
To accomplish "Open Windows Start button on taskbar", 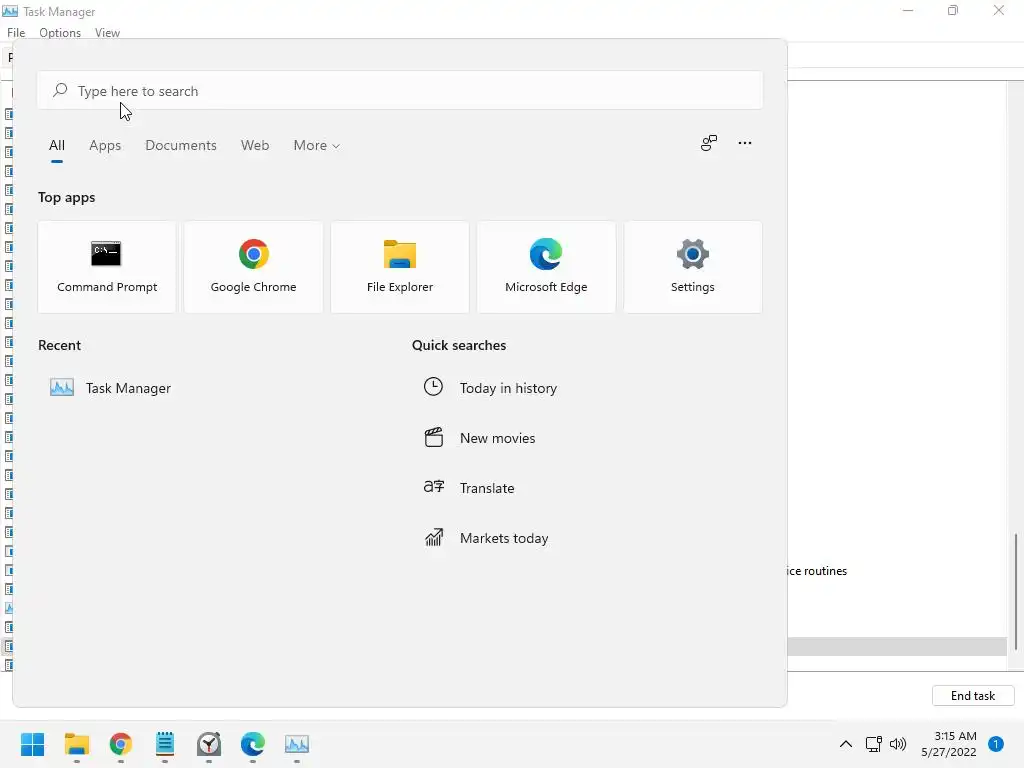I will tap(33, 744).
